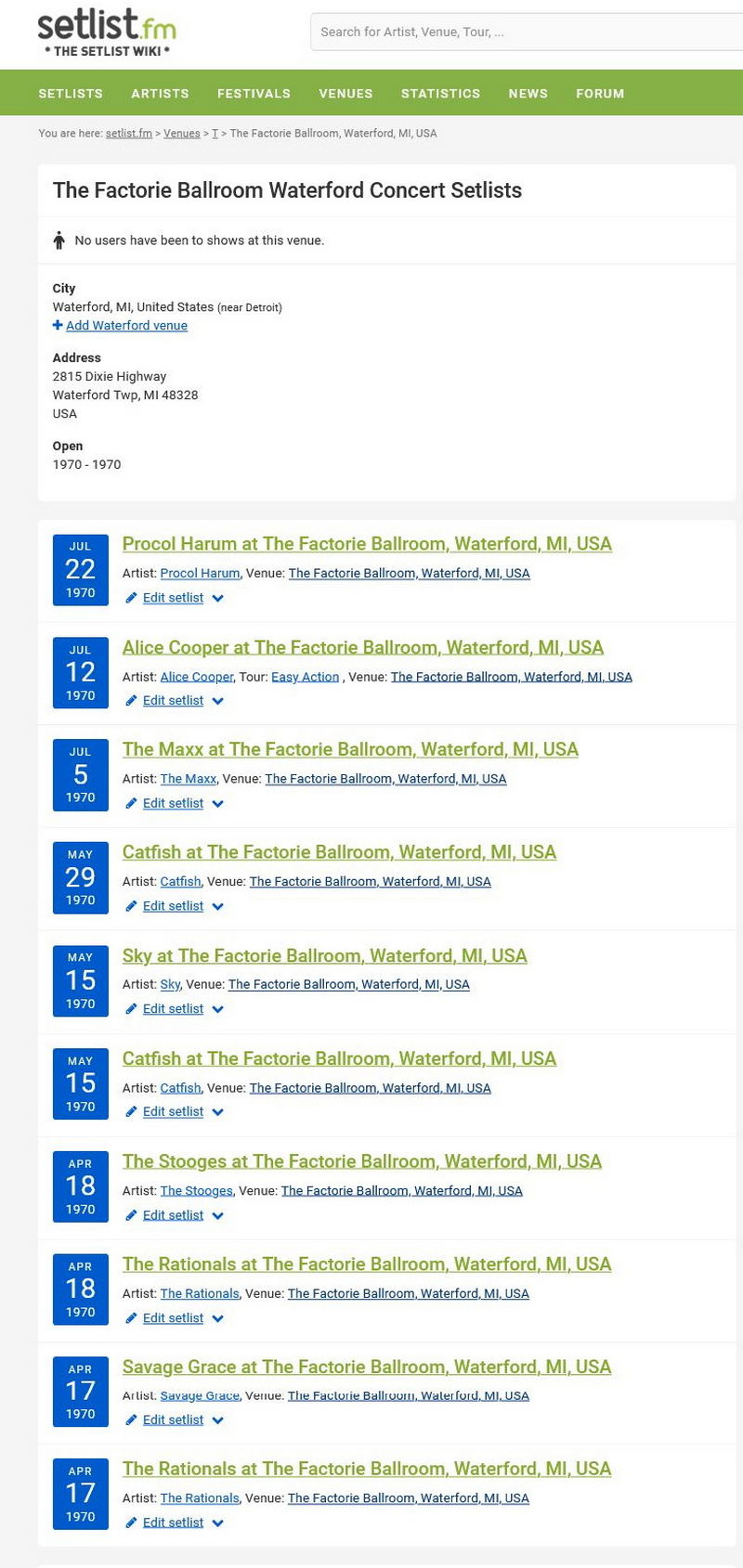
Task: Open the VENUES menu
Action: pyautogui.click(x=345, y=93)
